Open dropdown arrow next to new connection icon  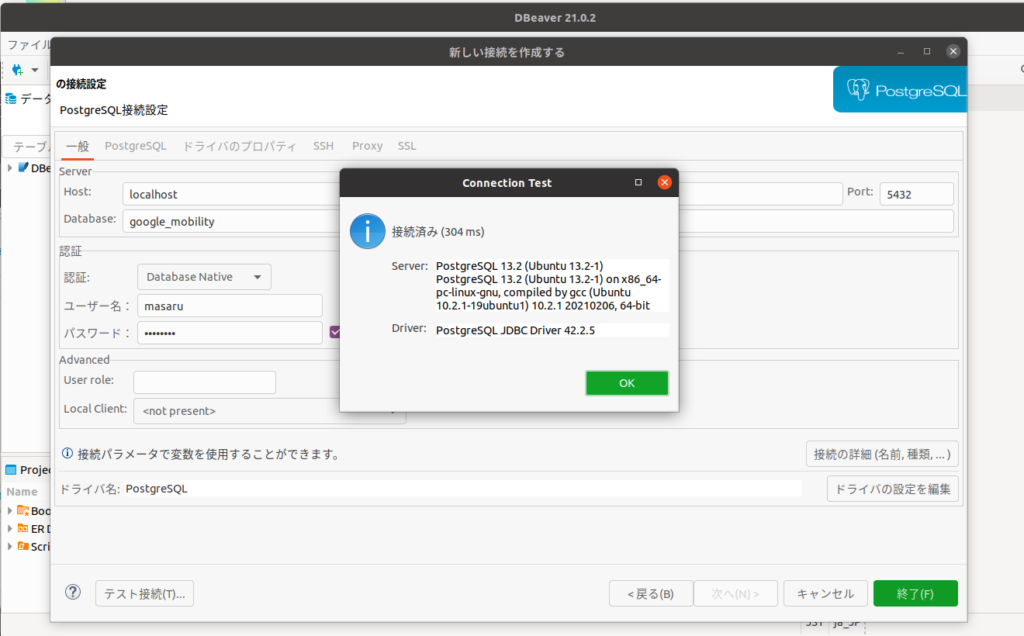35,70
